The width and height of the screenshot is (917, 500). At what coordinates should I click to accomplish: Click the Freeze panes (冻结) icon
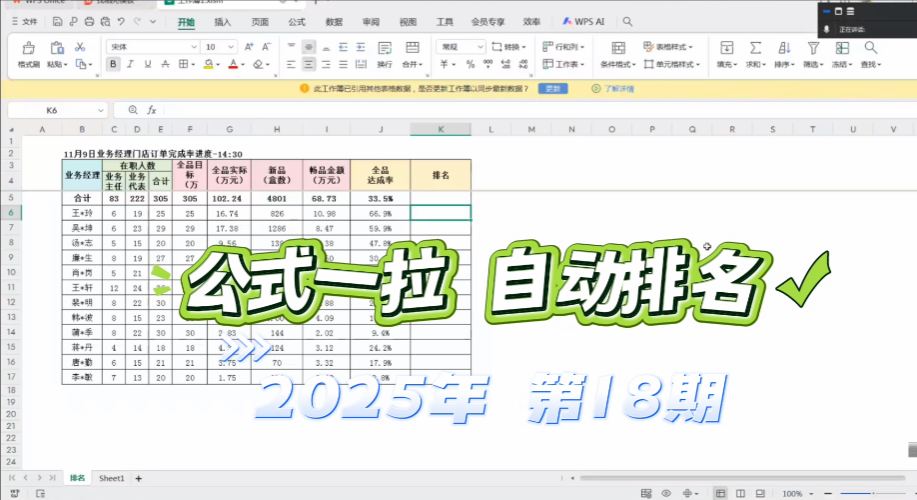(842, 48)
